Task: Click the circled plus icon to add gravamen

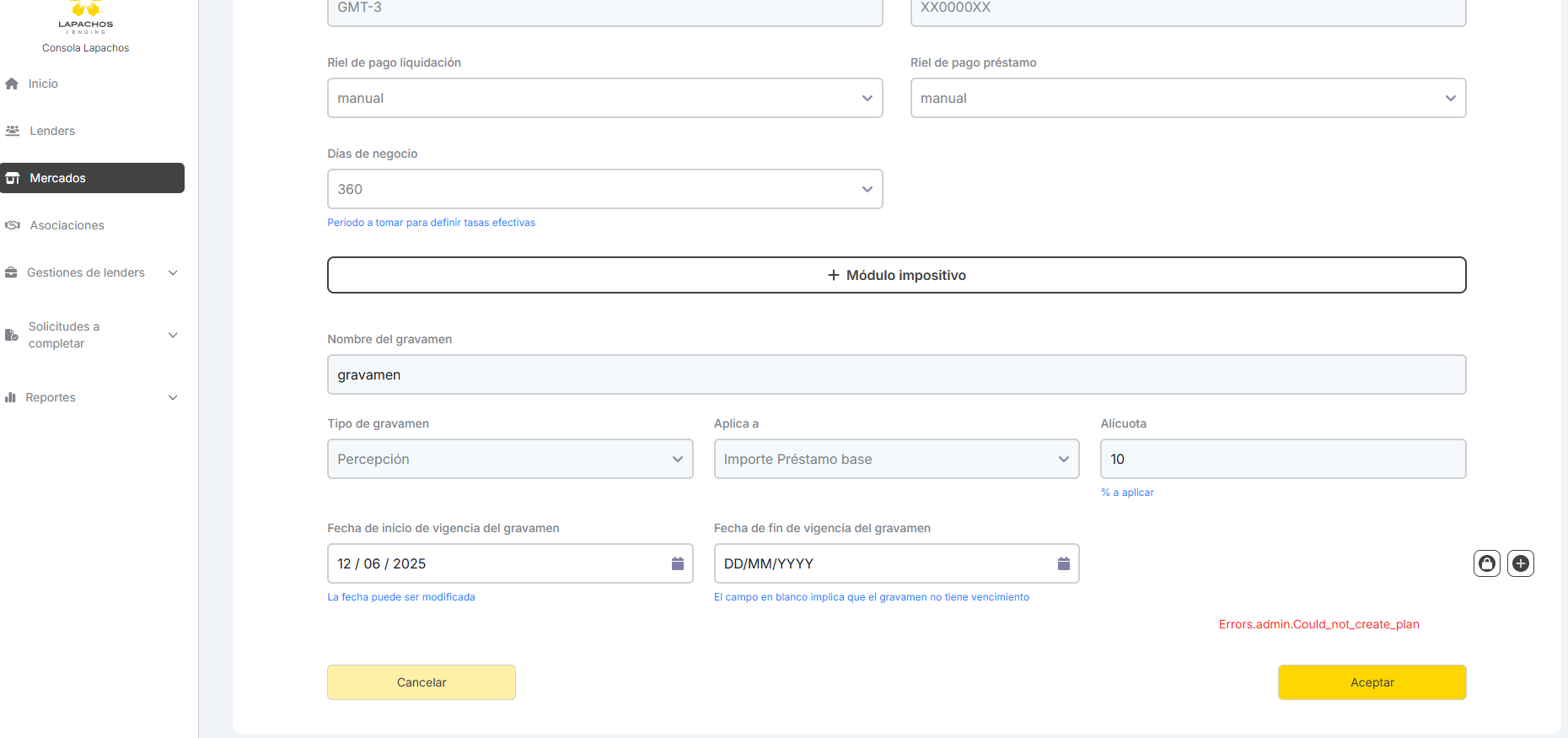Action: [1520, 563]
